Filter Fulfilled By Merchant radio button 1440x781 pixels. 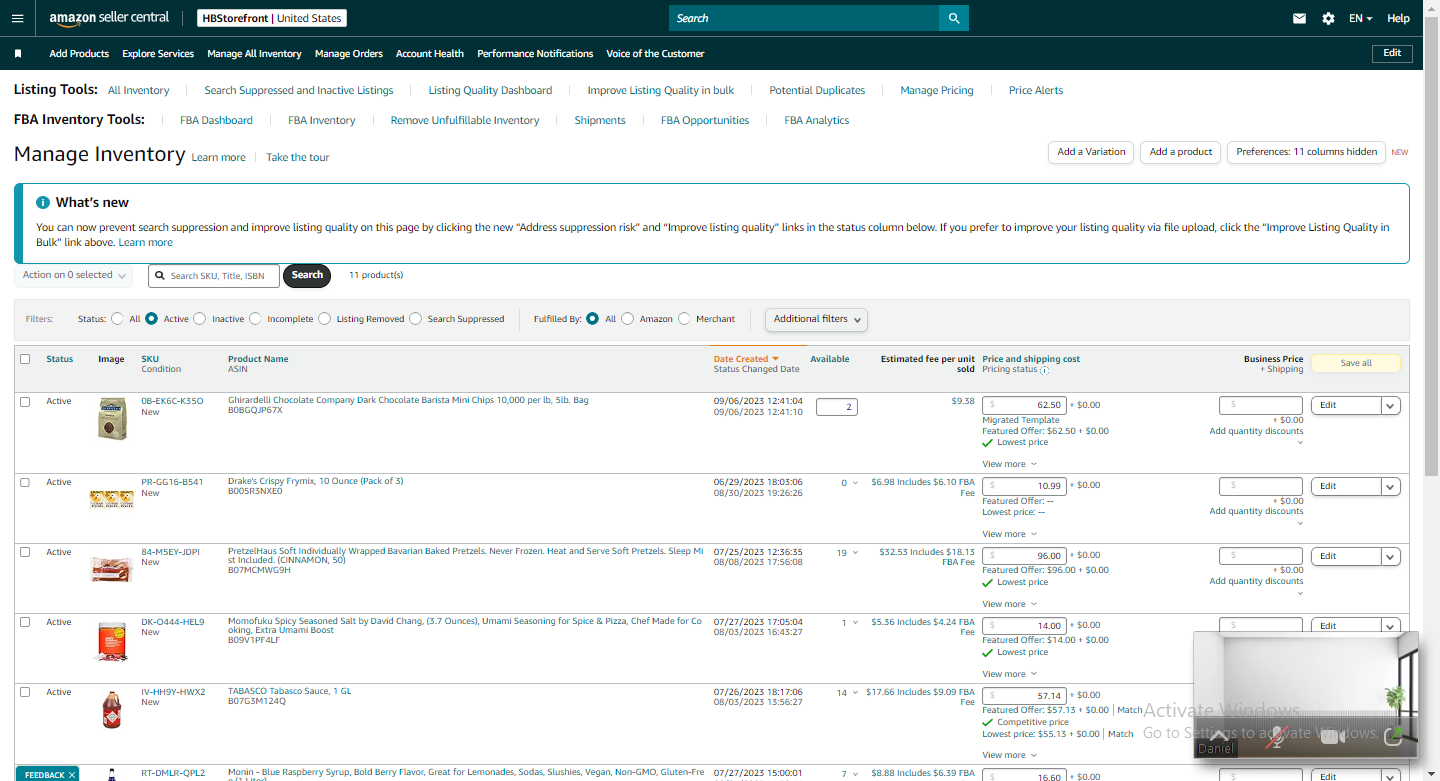point(684,319)
